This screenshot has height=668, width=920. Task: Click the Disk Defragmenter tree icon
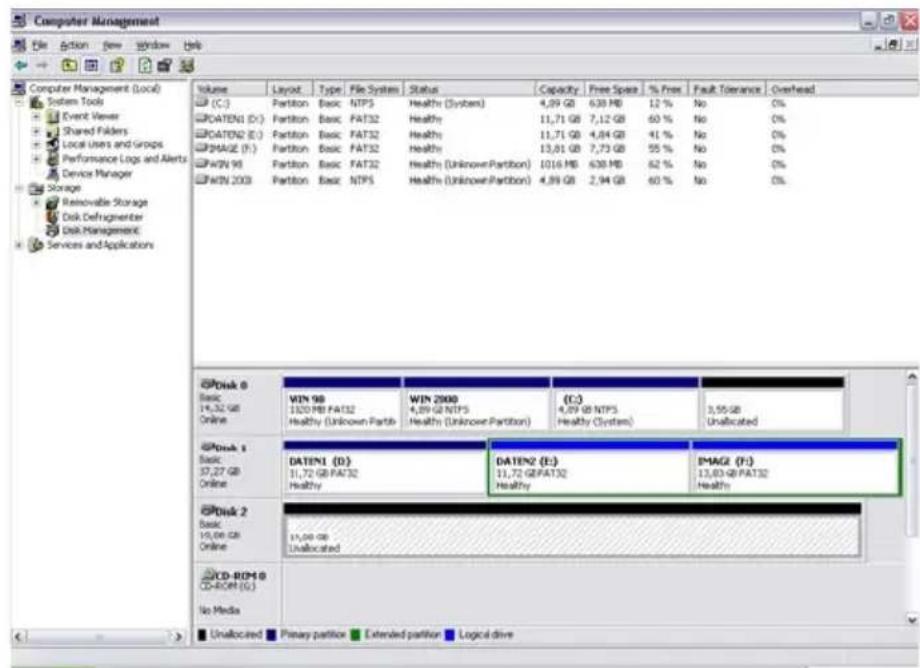(53, 216)
